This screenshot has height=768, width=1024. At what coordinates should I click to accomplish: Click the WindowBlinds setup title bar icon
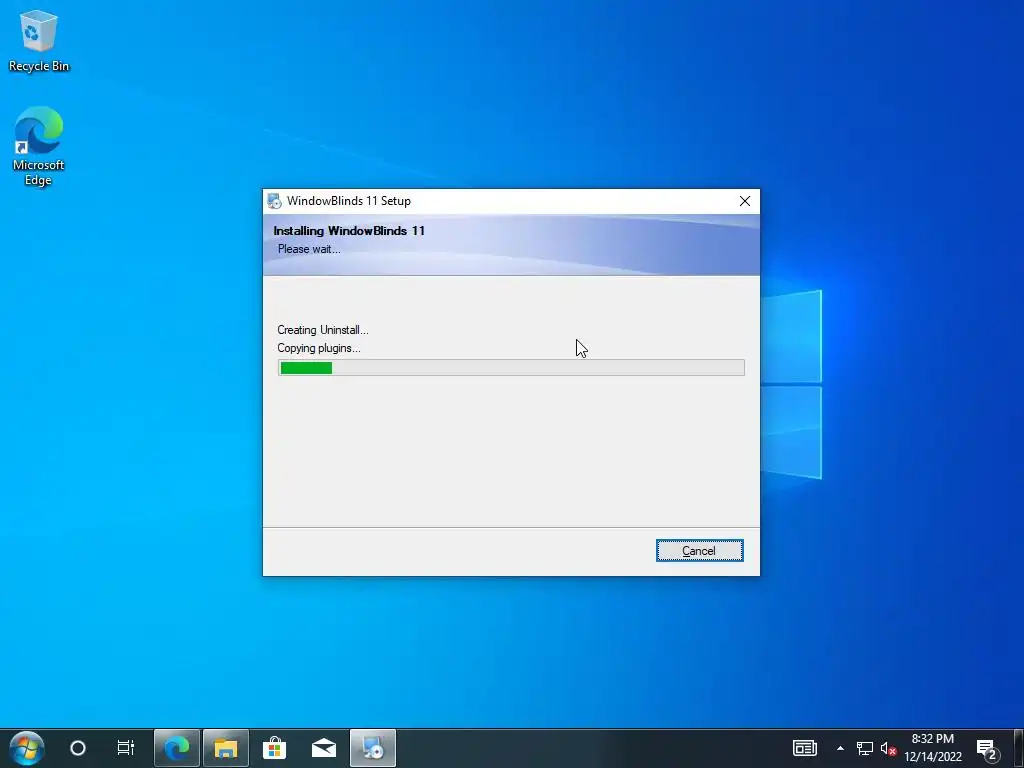[x=274, y=201]
